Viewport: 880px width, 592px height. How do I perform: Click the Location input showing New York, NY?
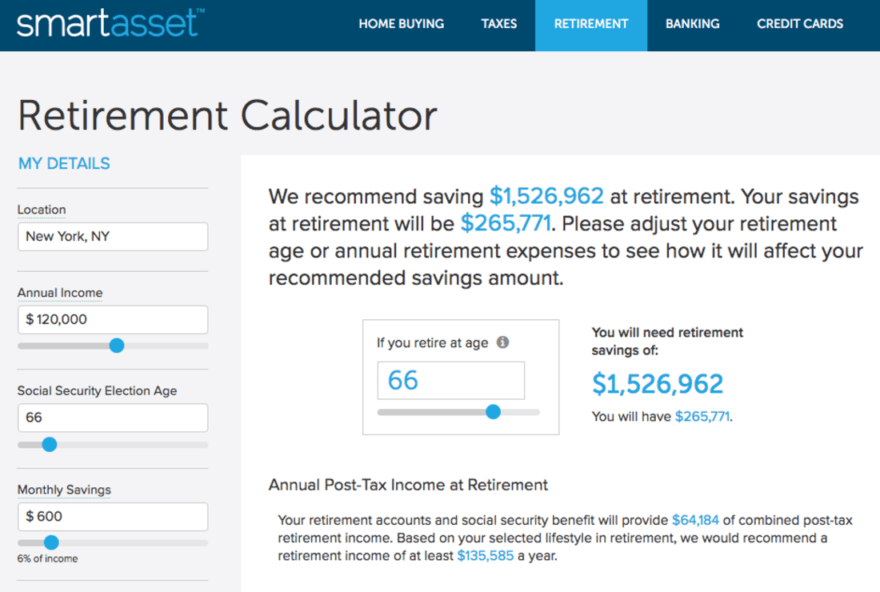pos(112,237)
